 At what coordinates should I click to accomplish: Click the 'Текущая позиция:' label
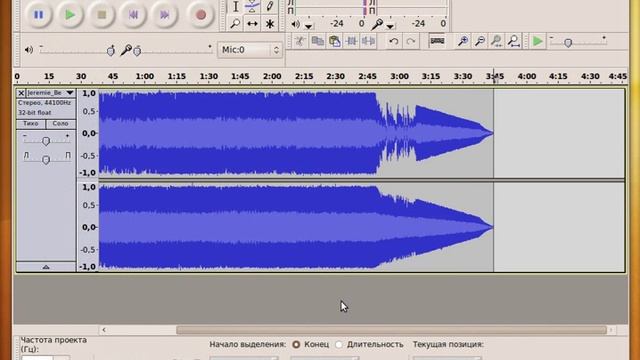coord(448,344)
